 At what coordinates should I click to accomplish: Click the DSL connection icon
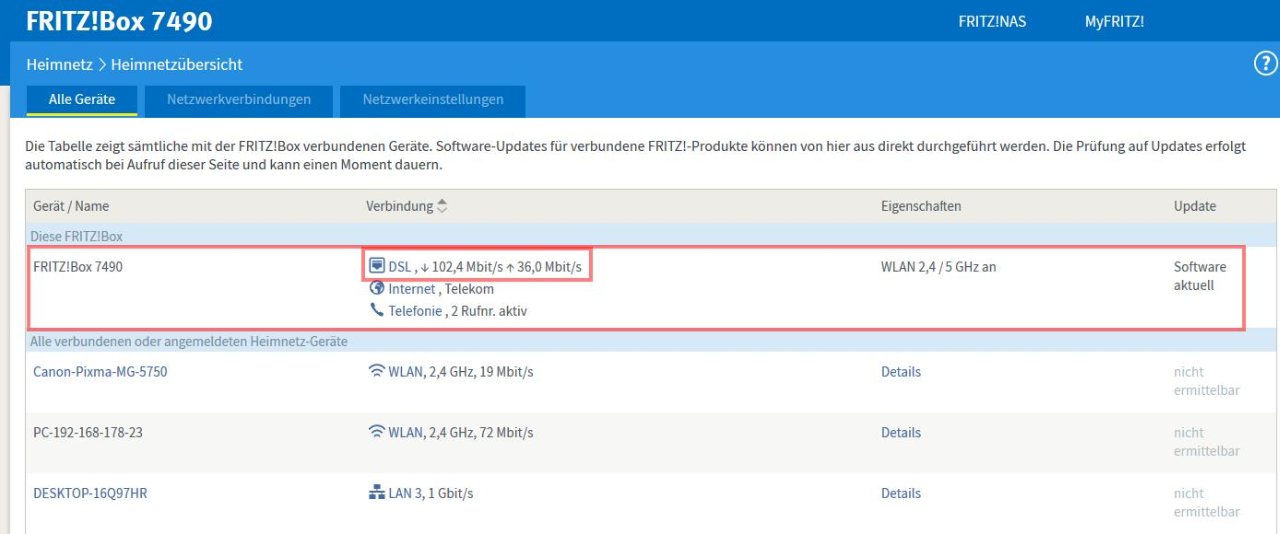(x=377, y=267)
